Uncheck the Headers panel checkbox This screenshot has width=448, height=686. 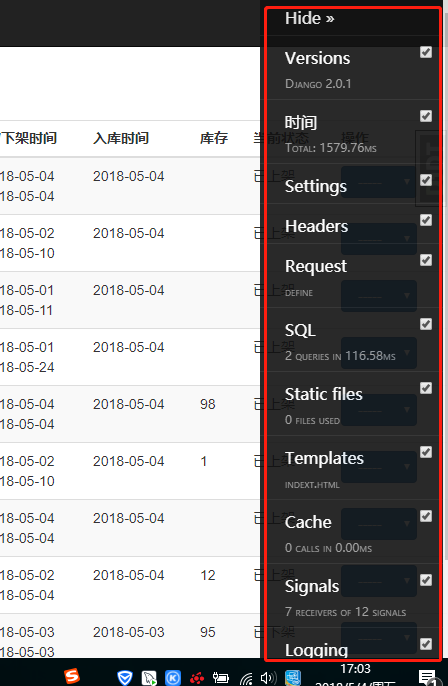426,220
